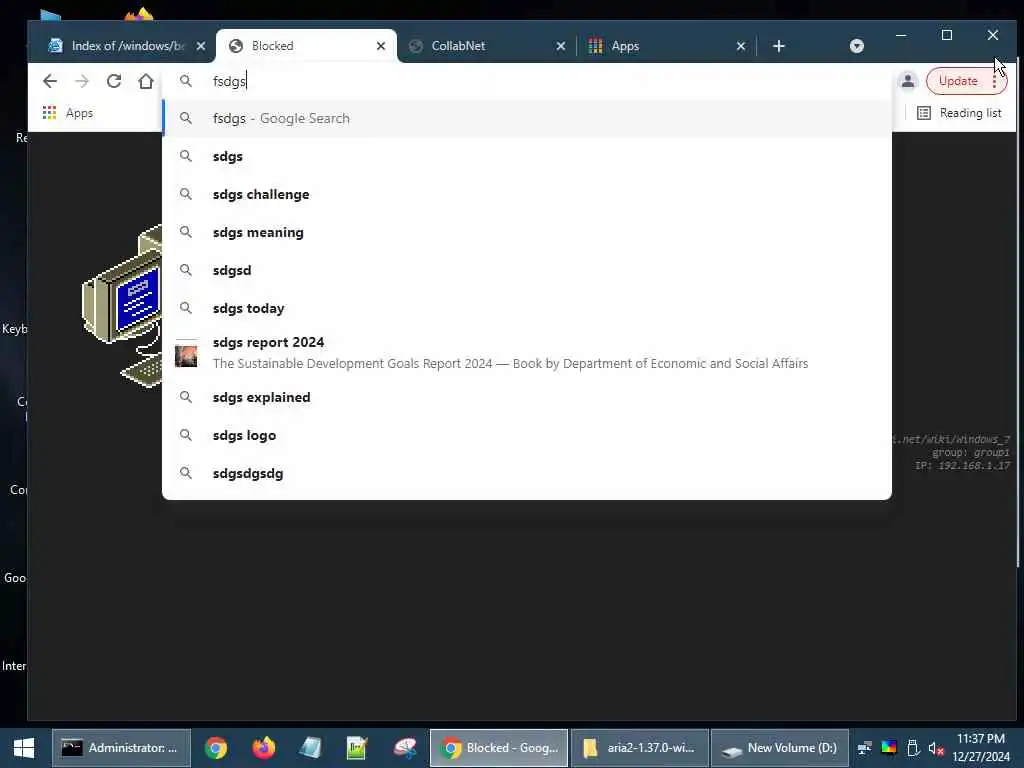Click the address bar containing fsdgs

527,81
